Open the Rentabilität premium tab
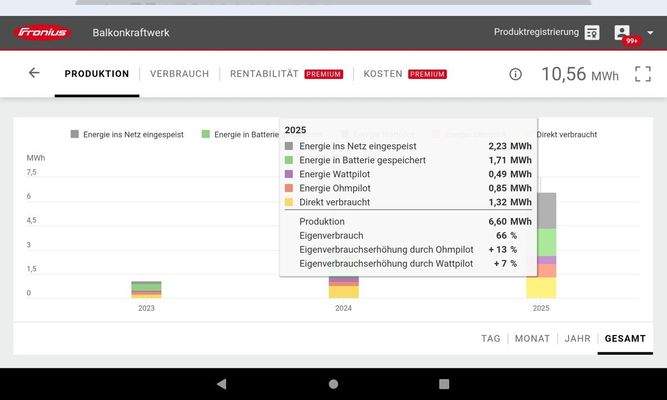This screenshot has height=400, width=667. pos(286,74)
